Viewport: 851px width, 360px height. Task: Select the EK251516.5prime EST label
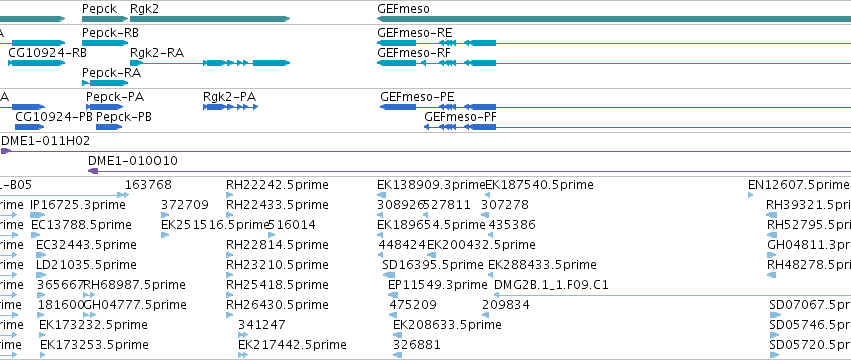pos(215,225)
